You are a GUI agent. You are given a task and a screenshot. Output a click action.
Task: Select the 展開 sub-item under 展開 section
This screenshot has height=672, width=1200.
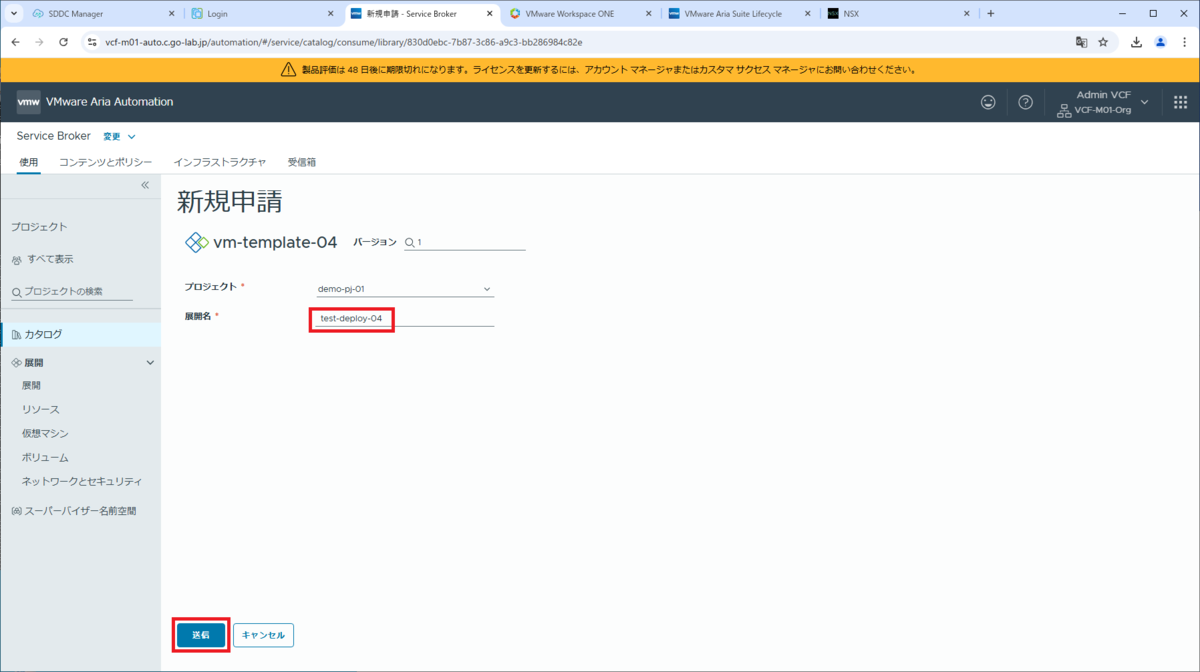(31, 385)
